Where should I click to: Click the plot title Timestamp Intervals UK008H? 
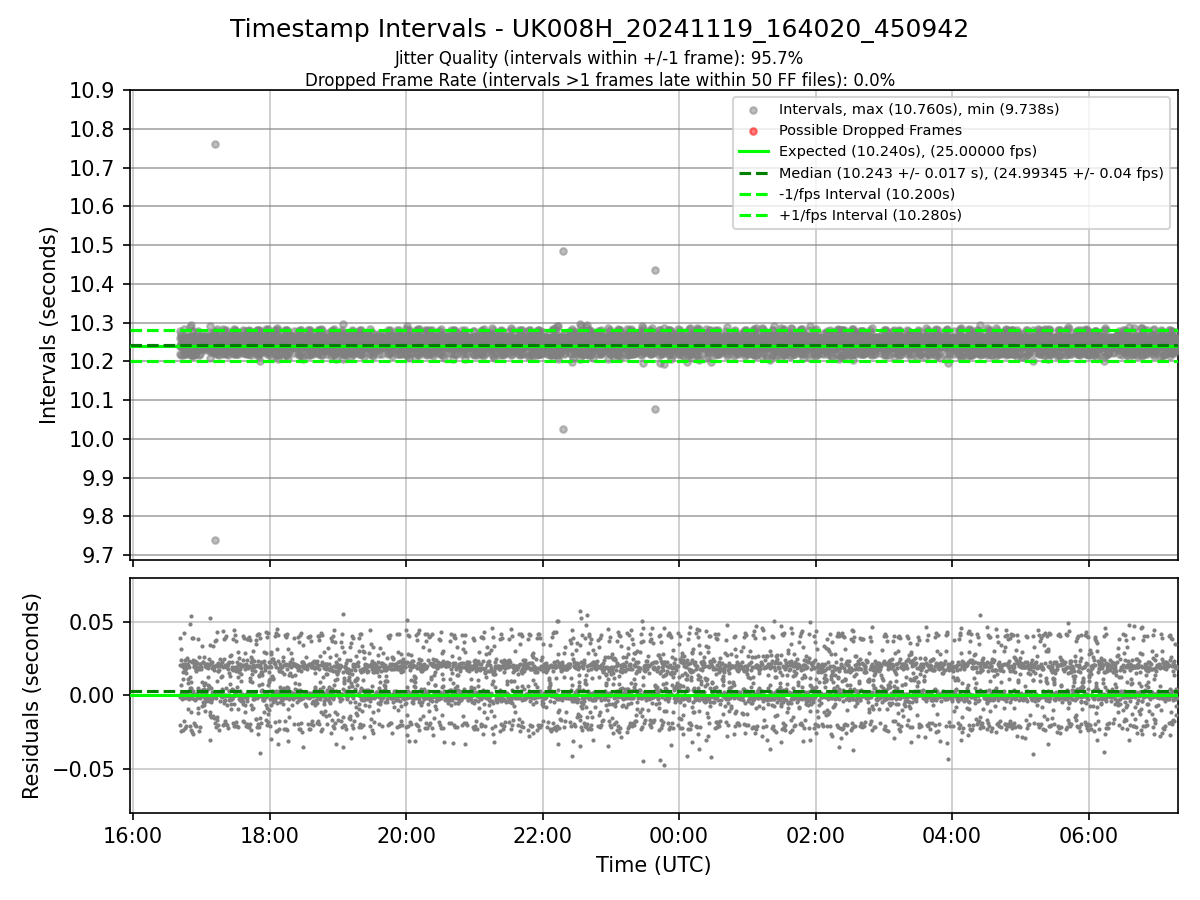(599, 29)
